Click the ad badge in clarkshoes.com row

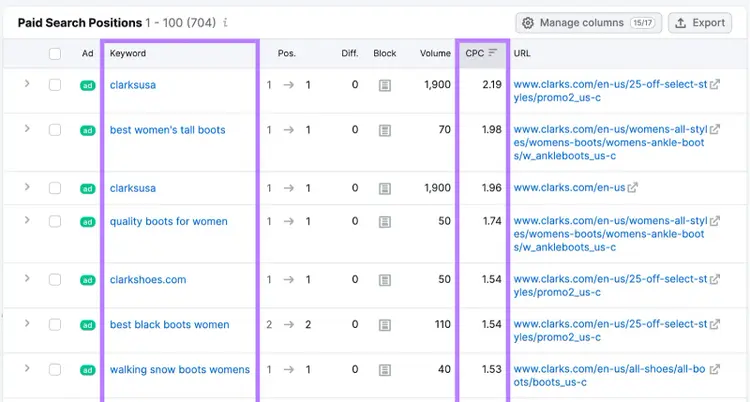click(88, 280)
